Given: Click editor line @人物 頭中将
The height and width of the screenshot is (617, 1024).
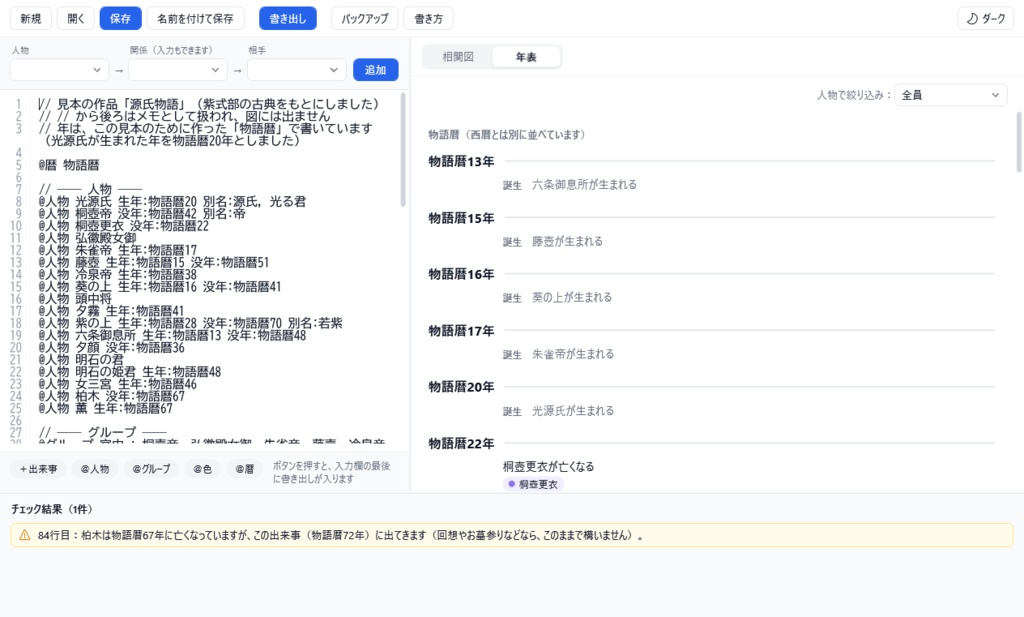Looking at the screenshot, I should (x=74, y=299).
